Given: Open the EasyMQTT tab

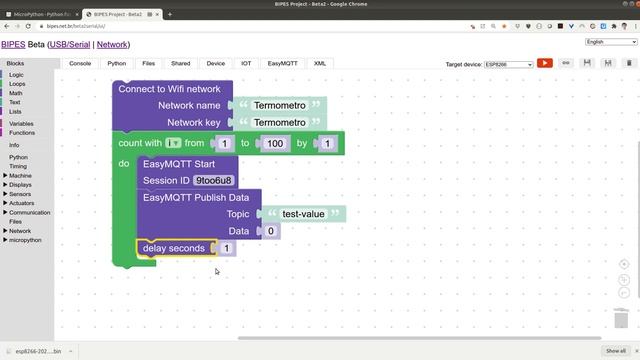Looking at the screenshot, I should coord(282,64).
